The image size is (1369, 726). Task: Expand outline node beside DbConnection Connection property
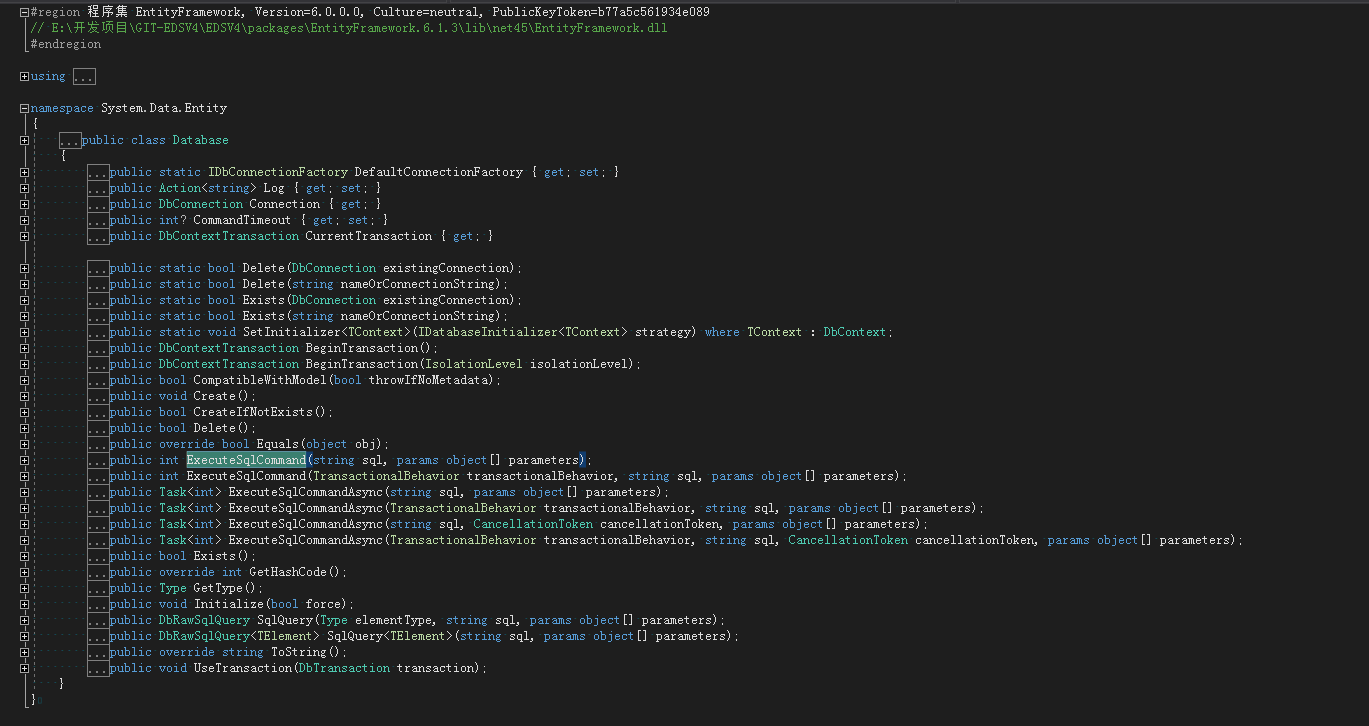pos(24,204)
